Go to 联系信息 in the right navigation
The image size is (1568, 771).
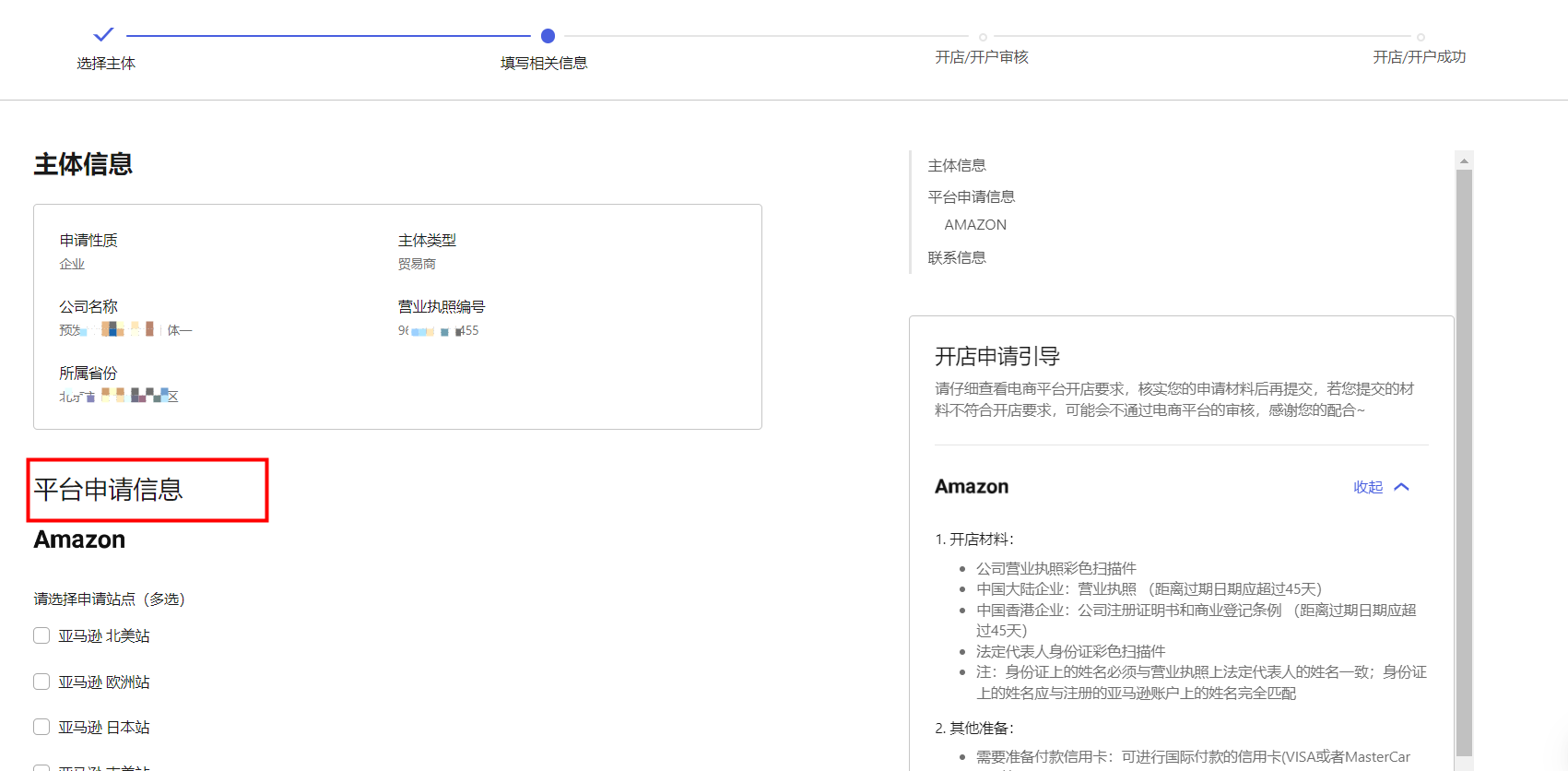957,258
